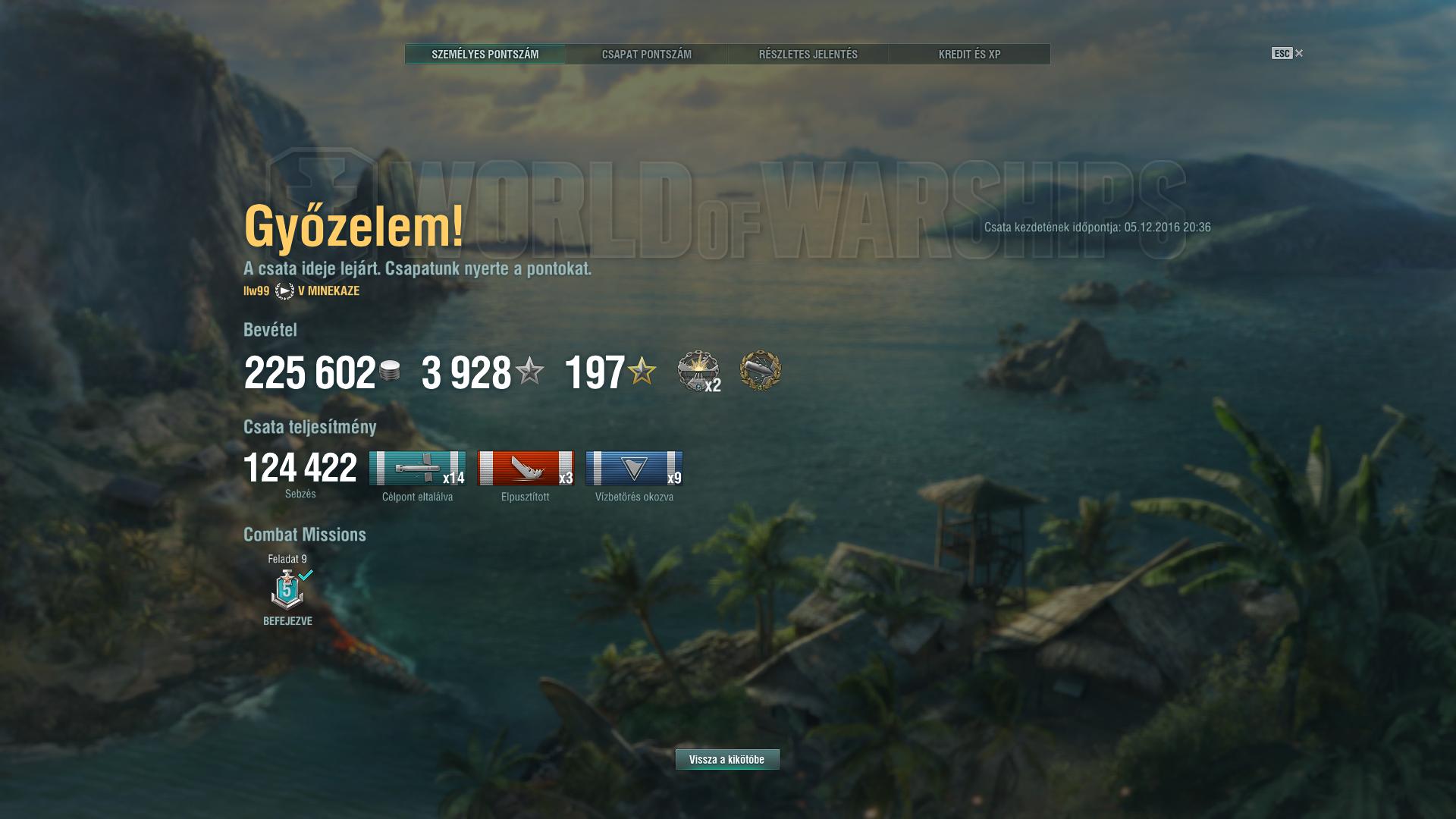This screenshot has height=819, width=1456.
Task: Open the Részletes Jelentés tab
Action: click(808, 54)
